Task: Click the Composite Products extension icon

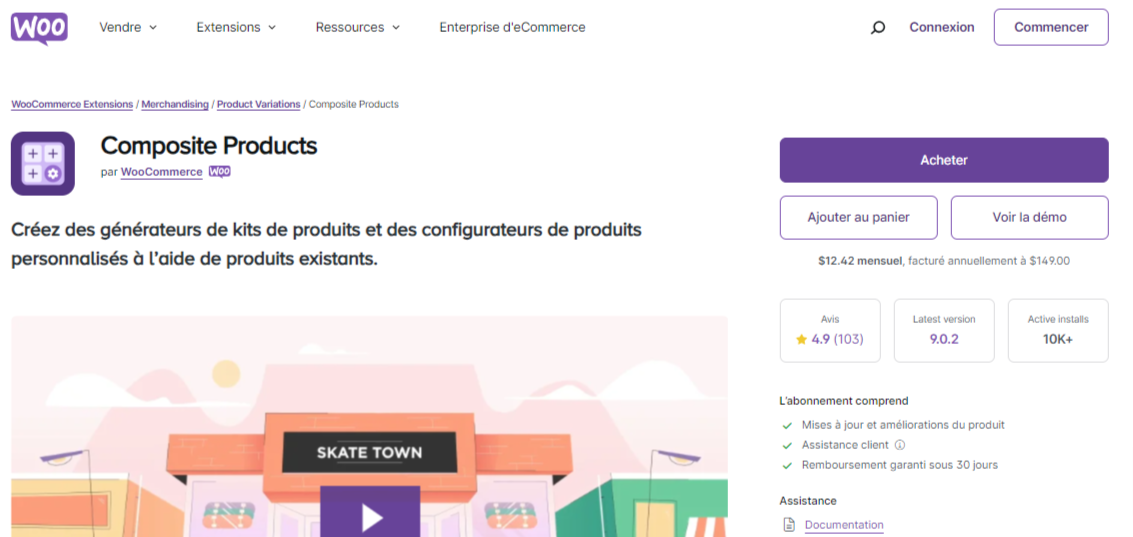Action: (x=43, y=163)
